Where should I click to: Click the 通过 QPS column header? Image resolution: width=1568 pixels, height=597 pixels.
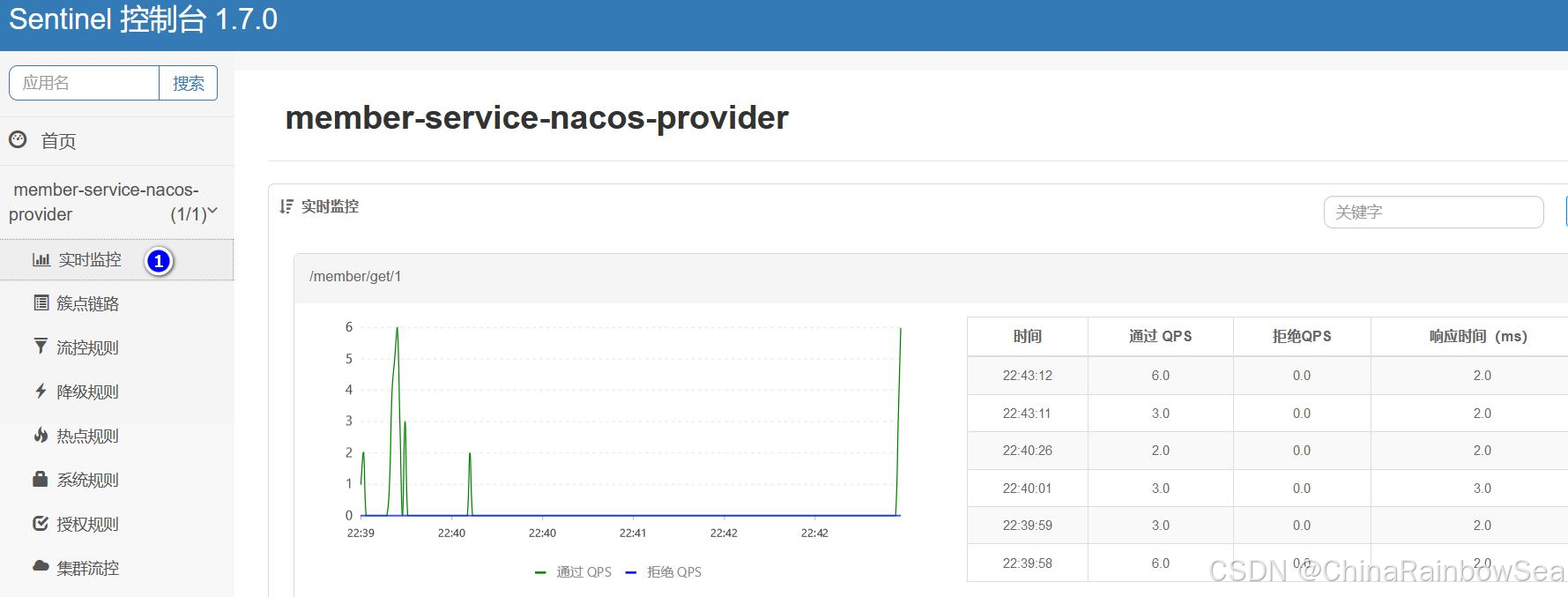click(1161, 336)
